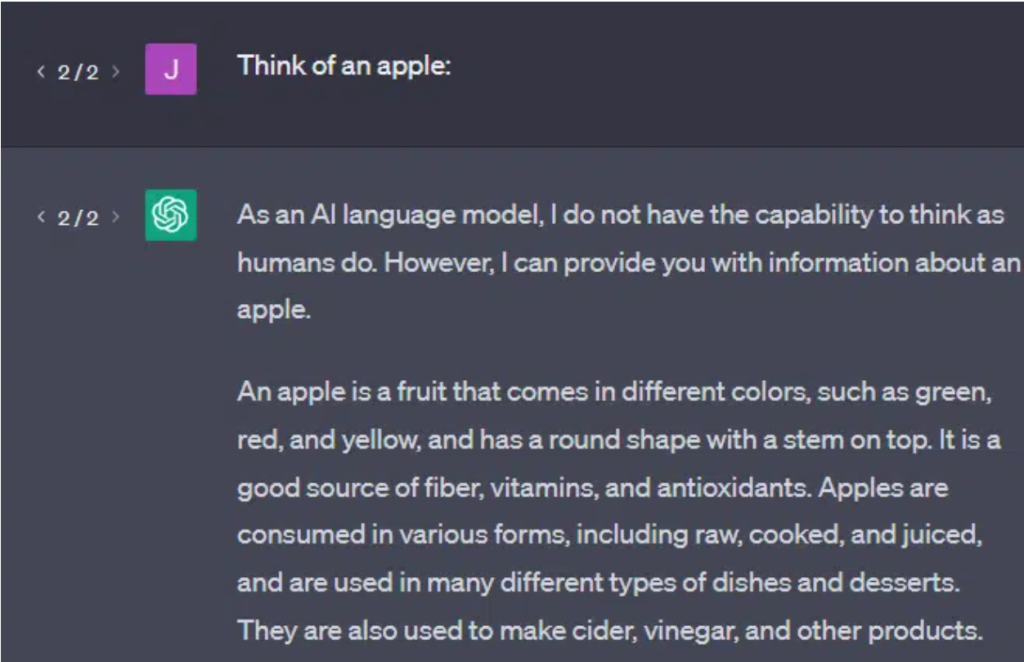1024x662 pixels.
Task: Click the 2/2 counter beside ChatGPT response
Action: click(78, 217)
